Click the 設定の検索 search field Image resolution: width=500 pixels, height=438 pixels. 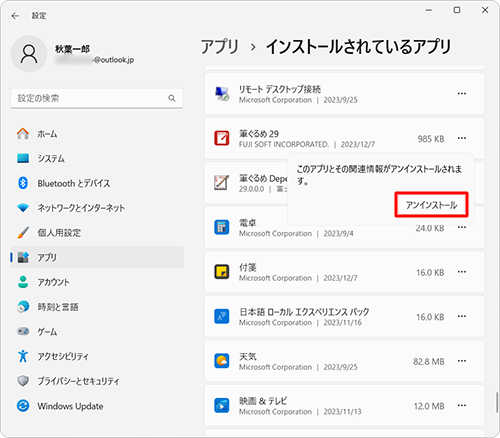point(97,98)
